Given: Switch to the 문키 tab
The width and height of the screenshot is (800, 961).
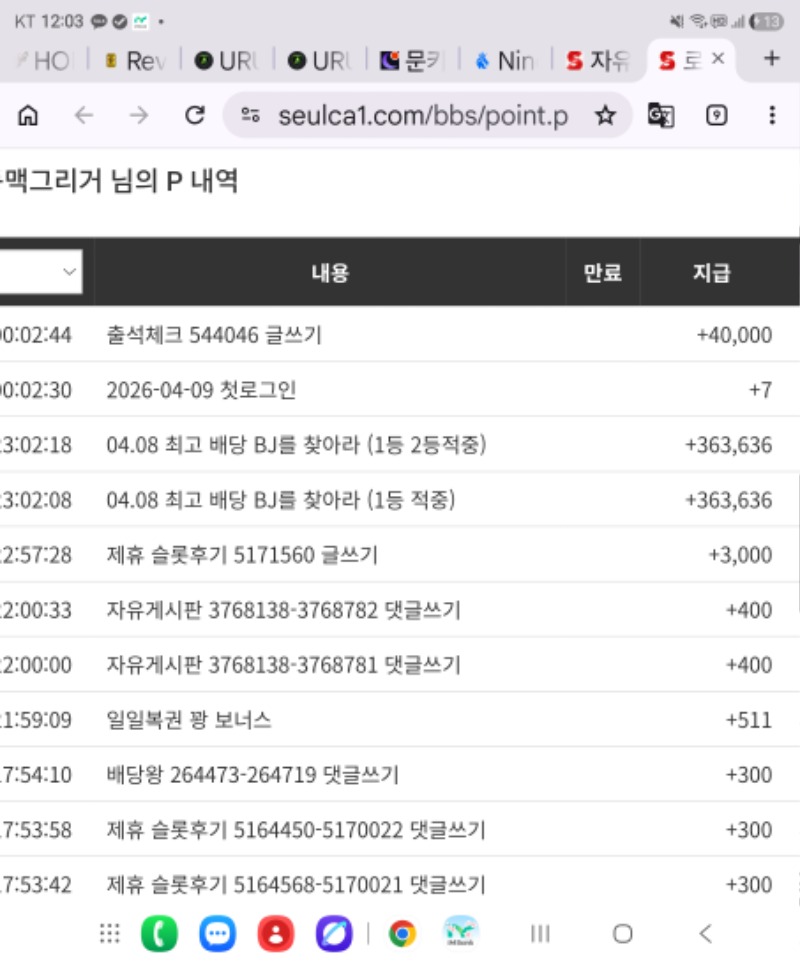Looking at the screenshot, I should tap(412, 61).
